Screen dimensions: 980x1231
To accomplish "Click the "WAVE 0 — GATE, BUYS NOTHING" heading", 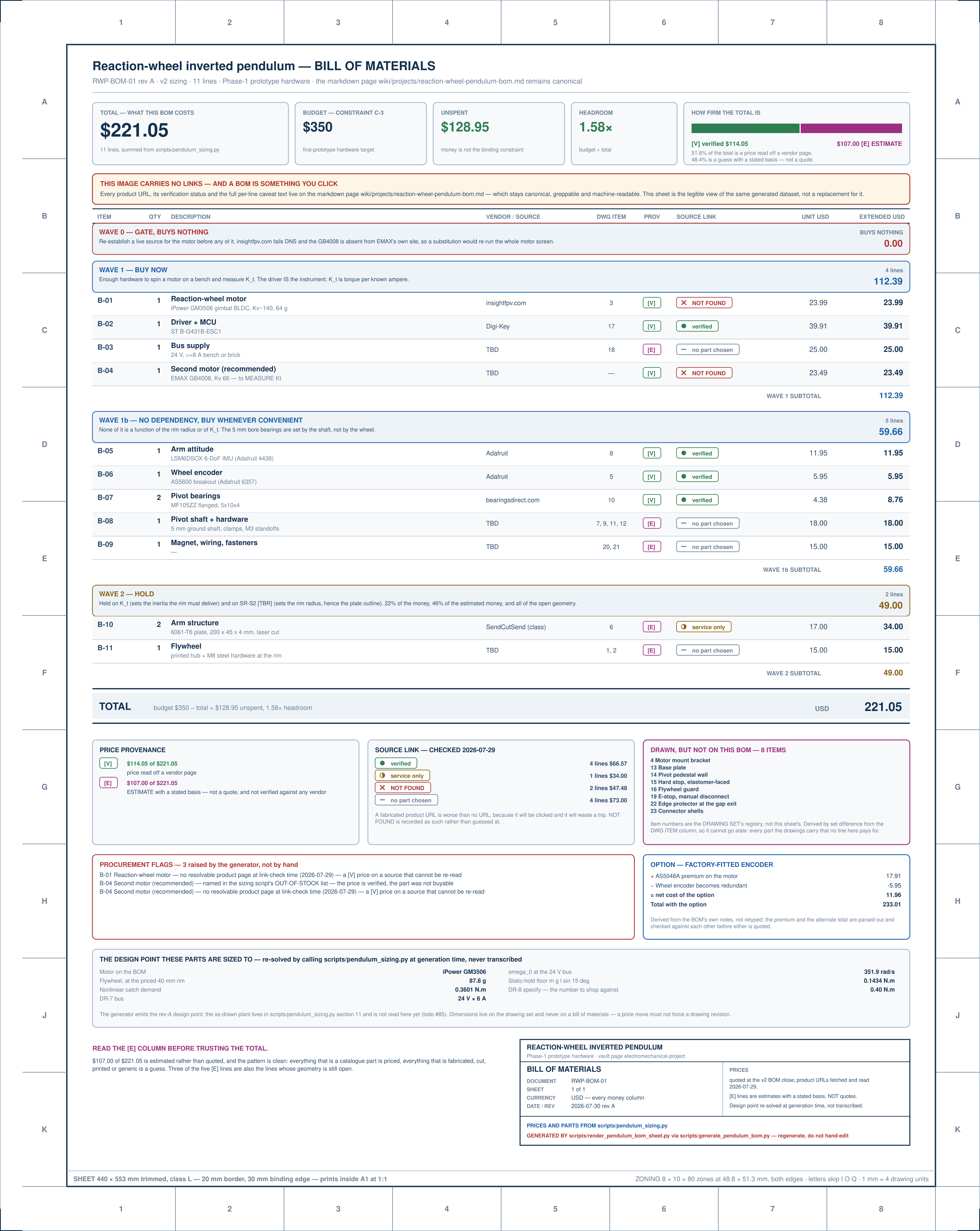I will click(154, 232).
